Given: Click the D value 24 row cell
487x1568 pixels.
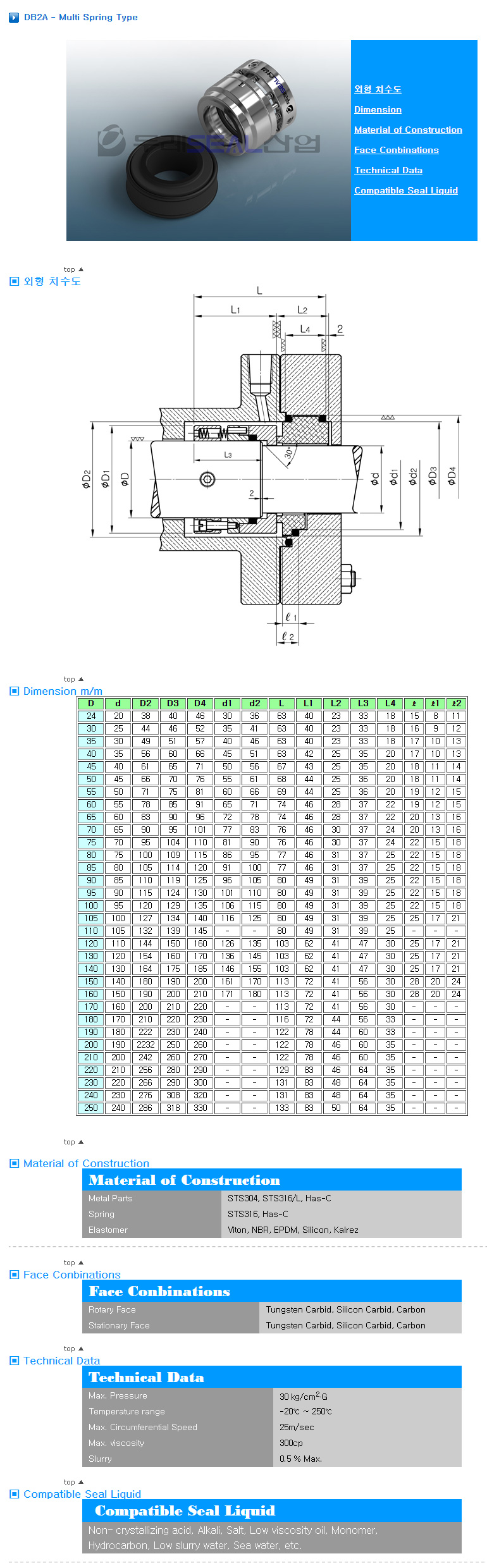Looking at the screenshot, I should [x=91, y=716].
